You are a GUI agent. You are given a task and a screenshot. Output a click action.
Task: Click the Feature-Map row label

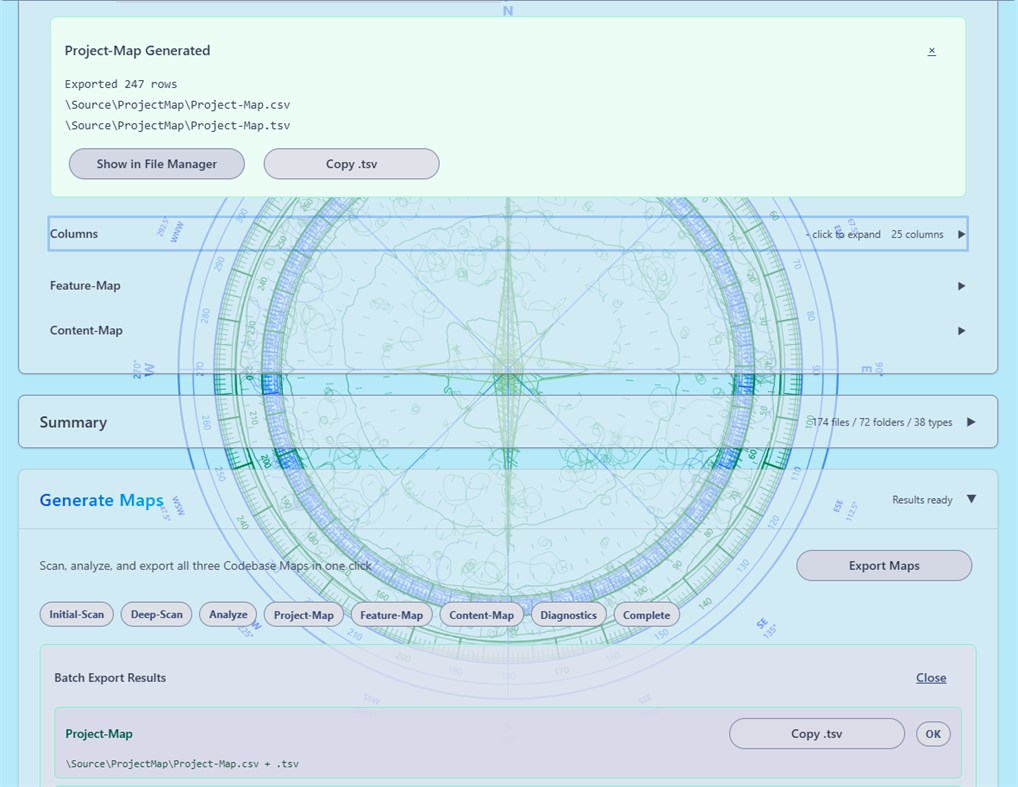(85, 286)
